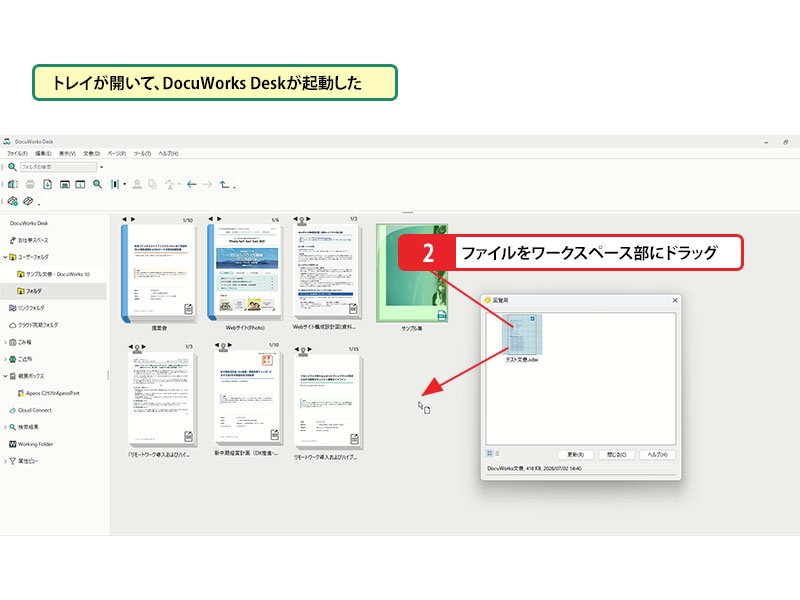
Task: Go to parent folder up-arrow icon
Action: point(224,184)
